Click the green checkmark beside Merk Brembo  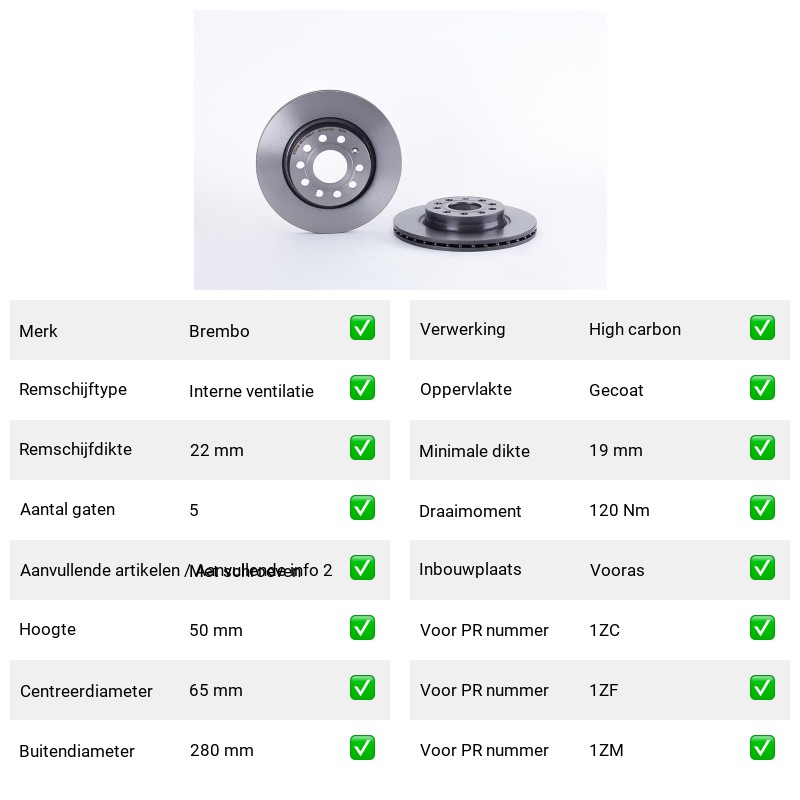(362, 328)
